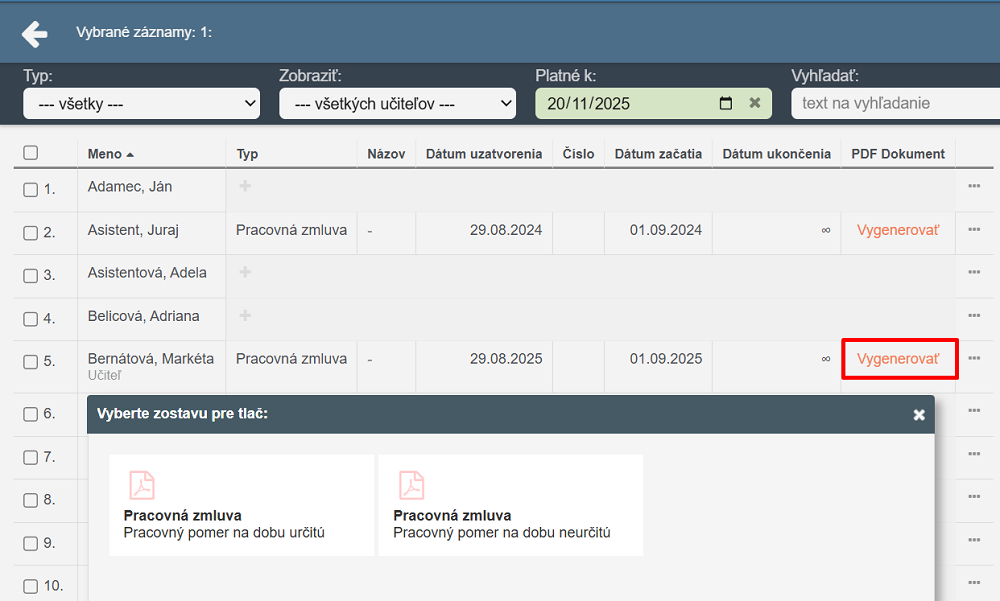The height and width of the screenshot is (601, 1000).
Task: Open calendar picker in Platné k field
Action: point(726,103)
